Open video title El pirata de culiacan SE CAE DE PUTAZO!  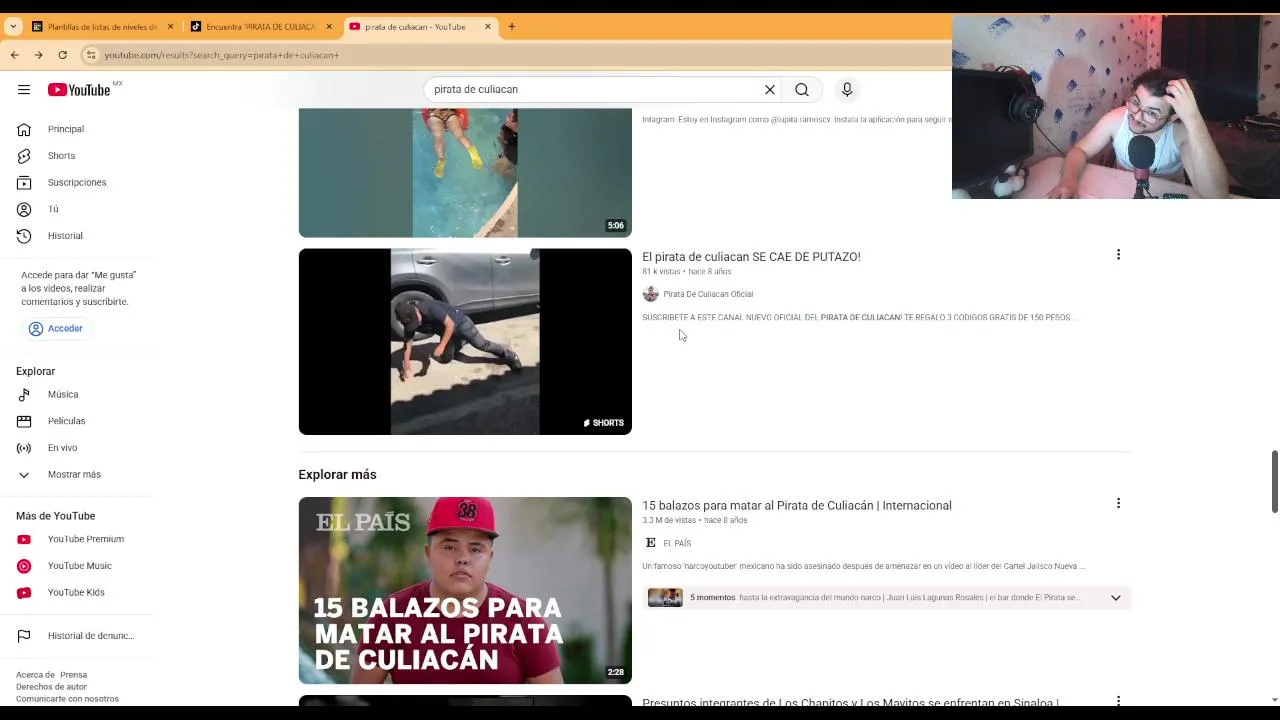[x=751, y=257]
